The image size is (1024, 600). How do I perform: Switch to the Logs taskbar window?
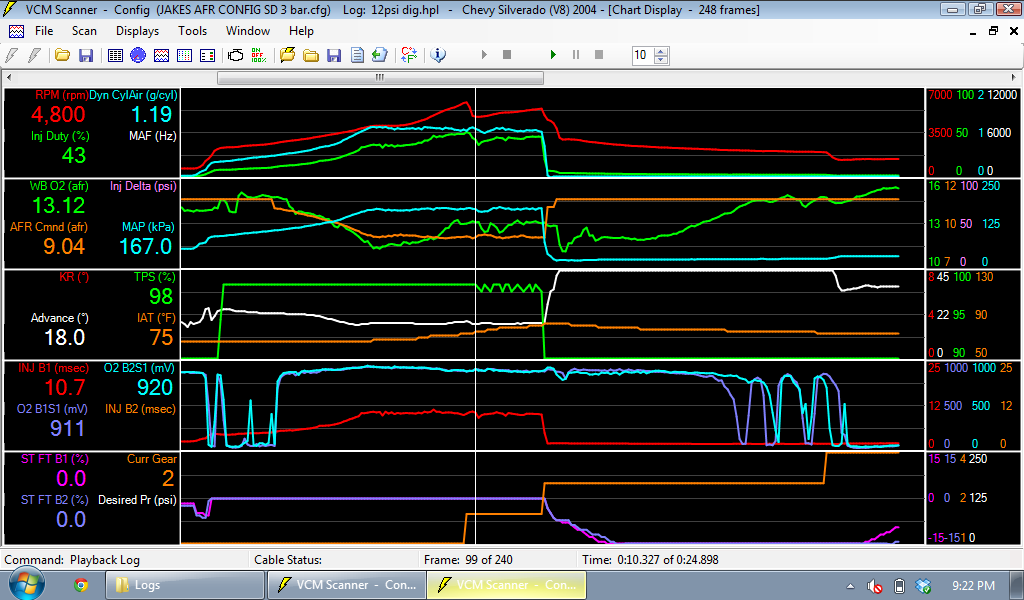click(x=184, y=584)
